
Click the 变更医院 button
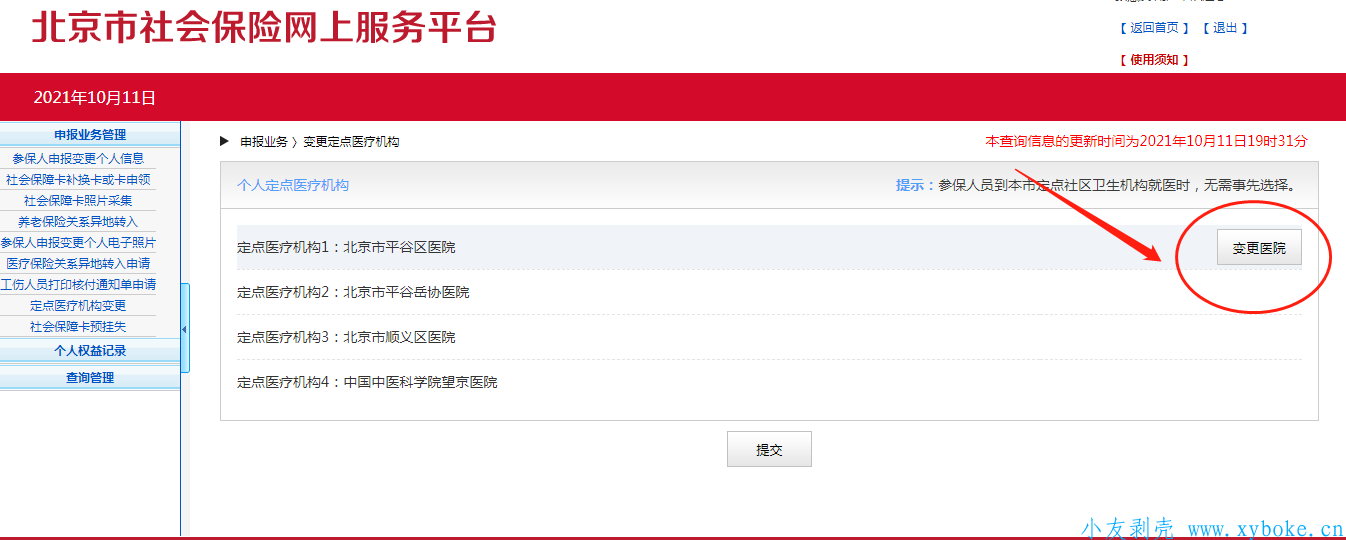coord(1259,248)
